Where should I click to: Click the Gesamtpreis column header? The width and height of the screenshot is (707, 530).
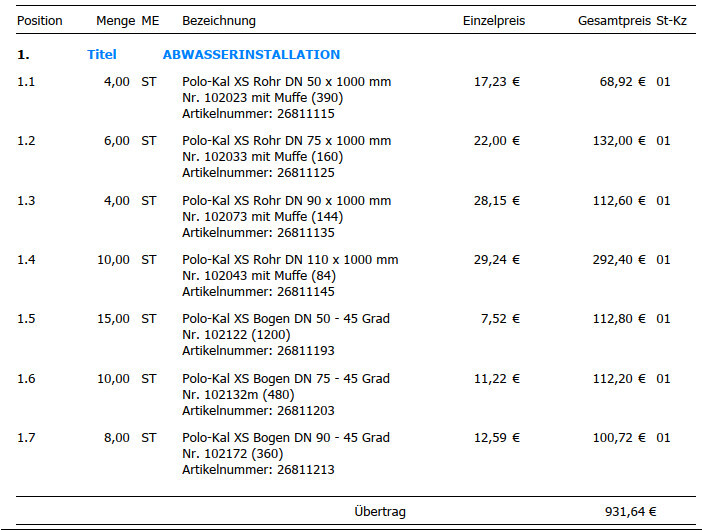click(x=614, y=21)
